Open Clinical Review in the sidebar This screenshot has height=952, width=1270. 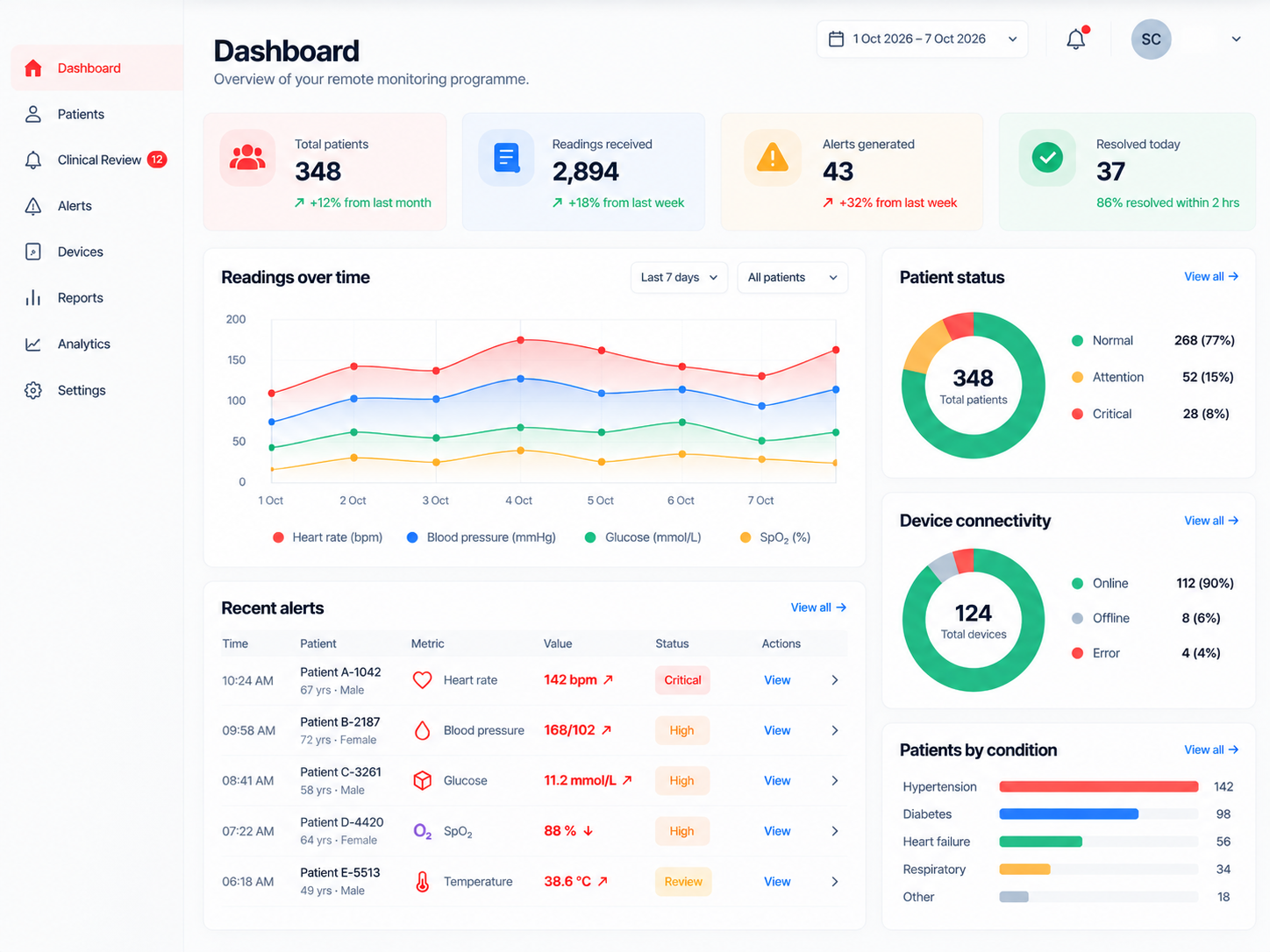[x=96, y=160]
